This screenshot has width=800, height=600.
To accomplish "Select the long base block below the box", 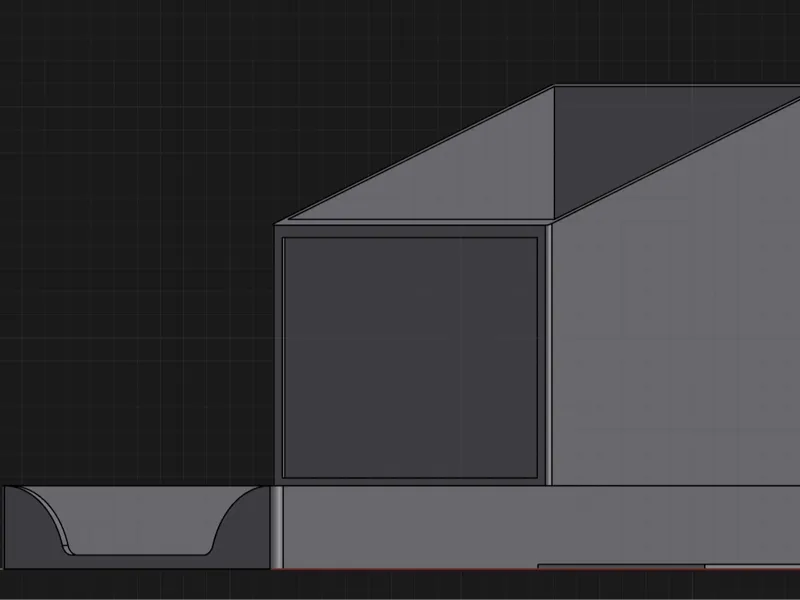I will pos(541,527).
